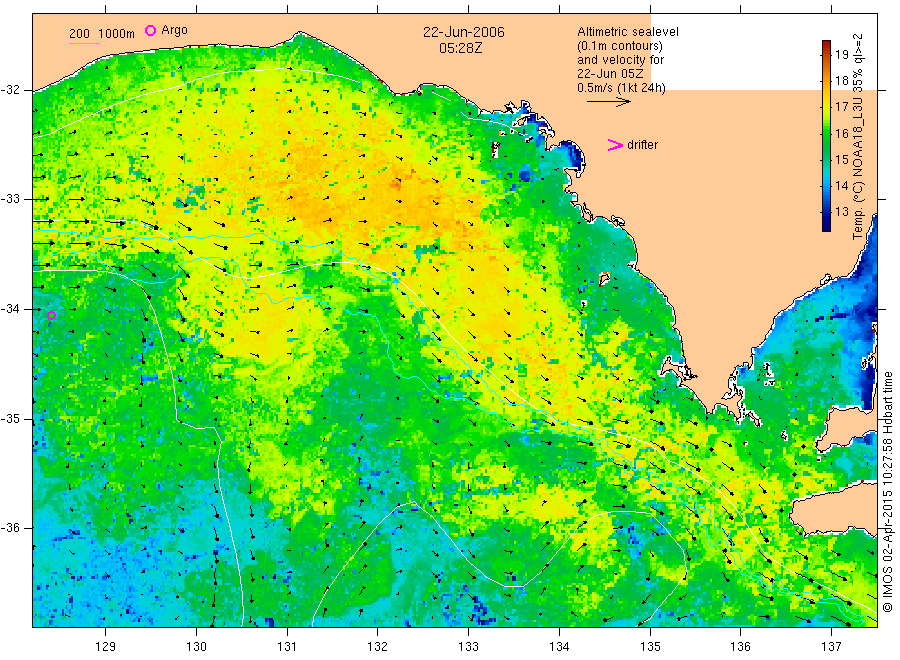Click the 16 label on the color bar
Image resolution: width=900 pixels, height=660 pixels.
click(x=841, y=134)
